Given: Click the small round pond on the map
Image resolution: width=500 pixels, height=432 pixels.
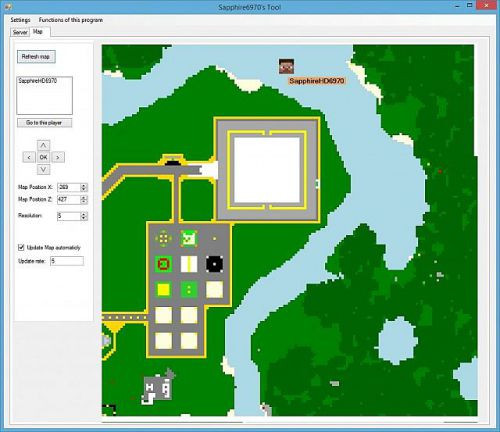Looking at the screenshot, I should pos(398,340).
